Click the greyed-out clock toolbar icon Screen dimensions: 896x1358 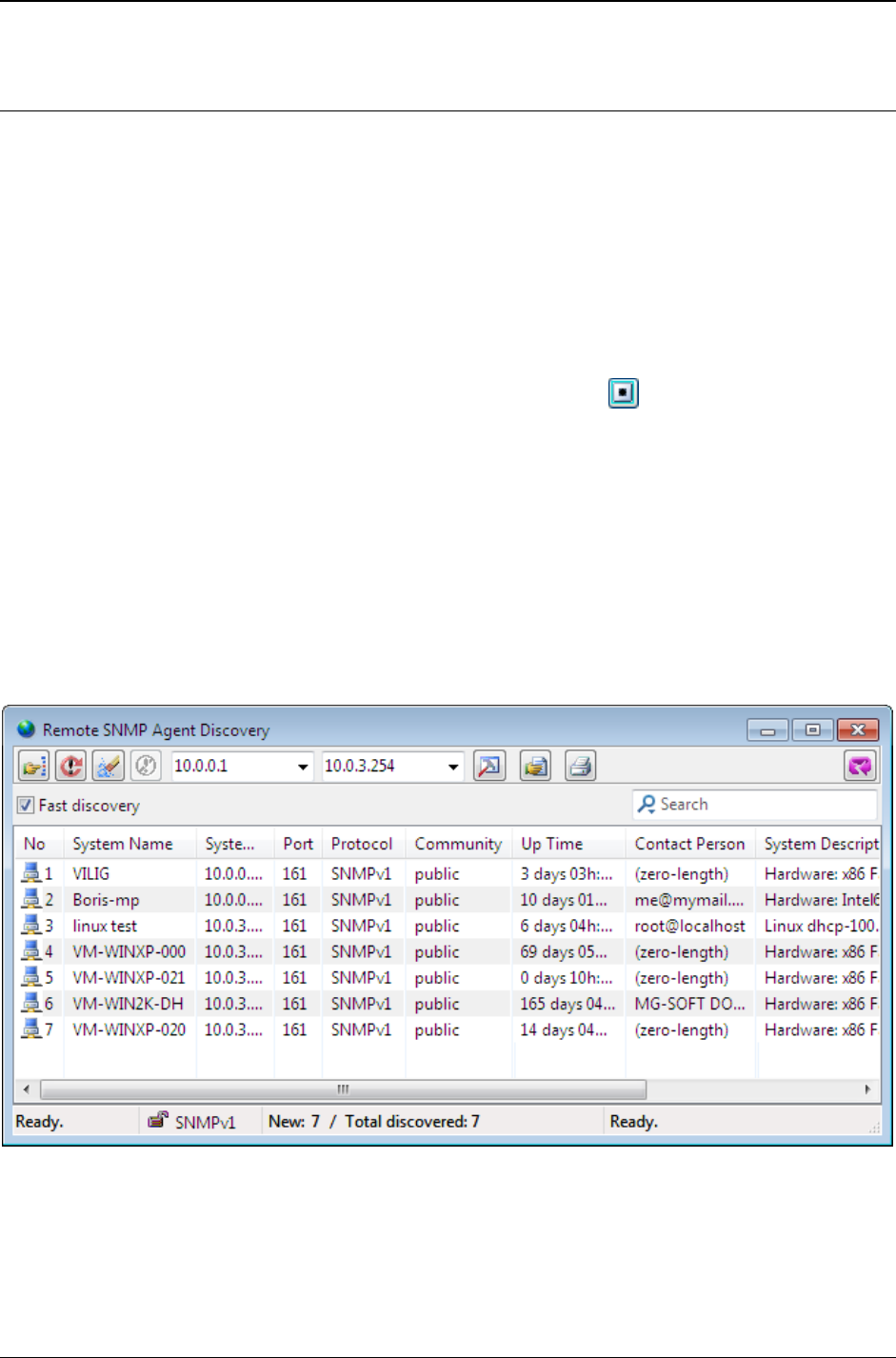tap(145, 766)
